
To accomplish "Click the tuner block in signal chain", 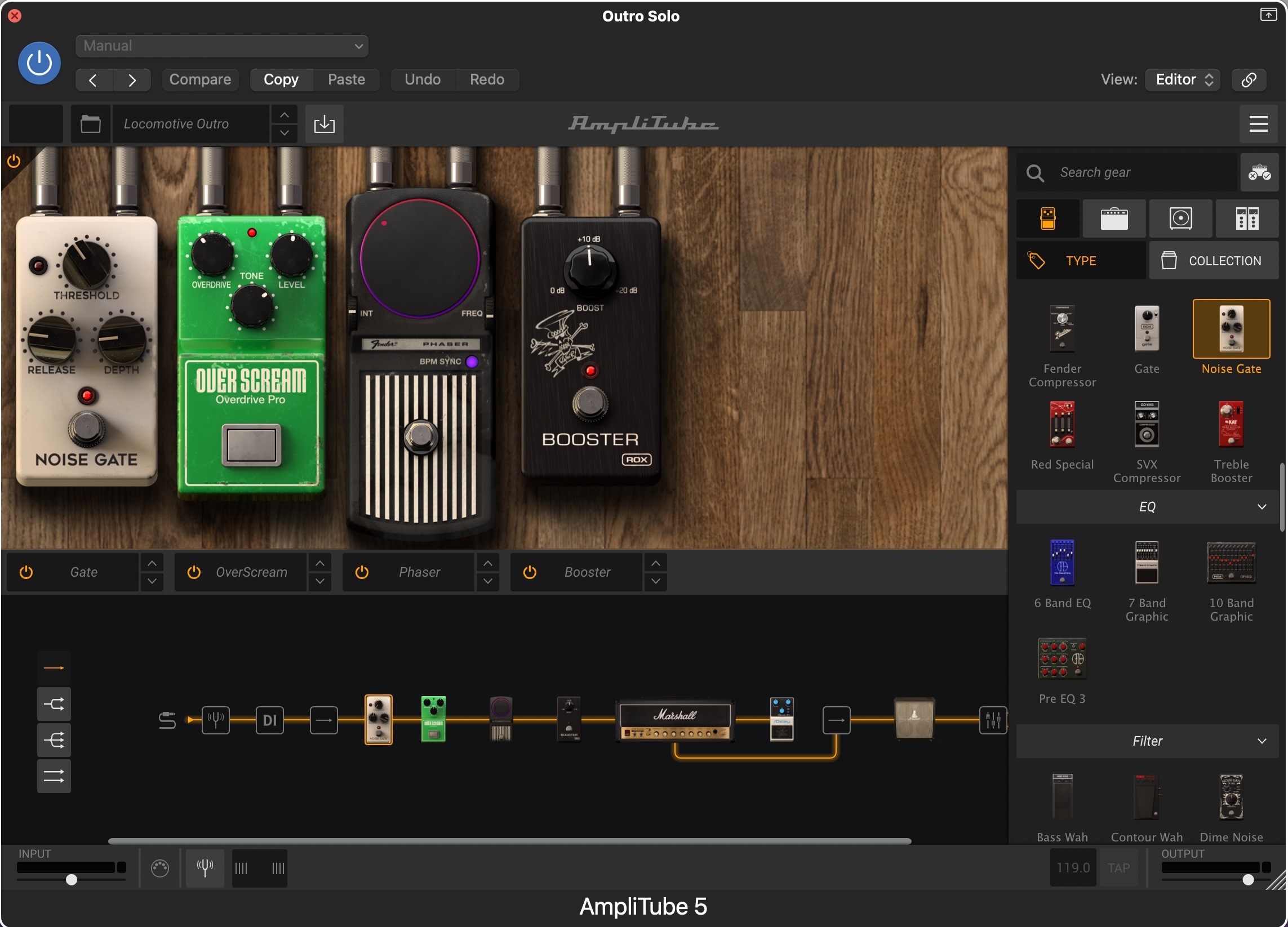I will (x=216, y=720).
